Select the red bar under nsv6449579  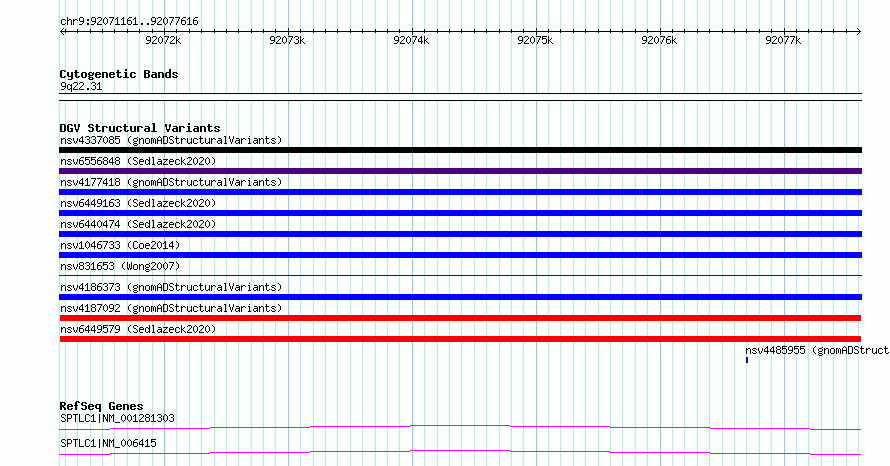pos(460,339)
